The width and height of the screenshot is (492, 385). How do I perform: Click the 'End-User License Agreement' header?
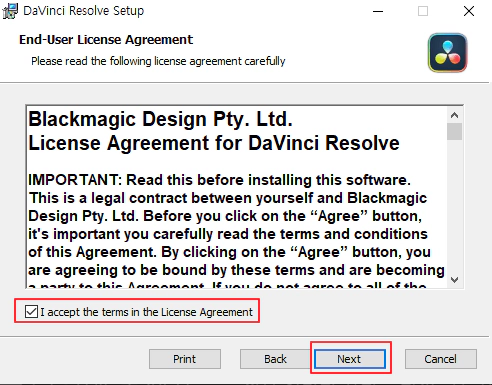pyautogui.click(x=106, y=40)
